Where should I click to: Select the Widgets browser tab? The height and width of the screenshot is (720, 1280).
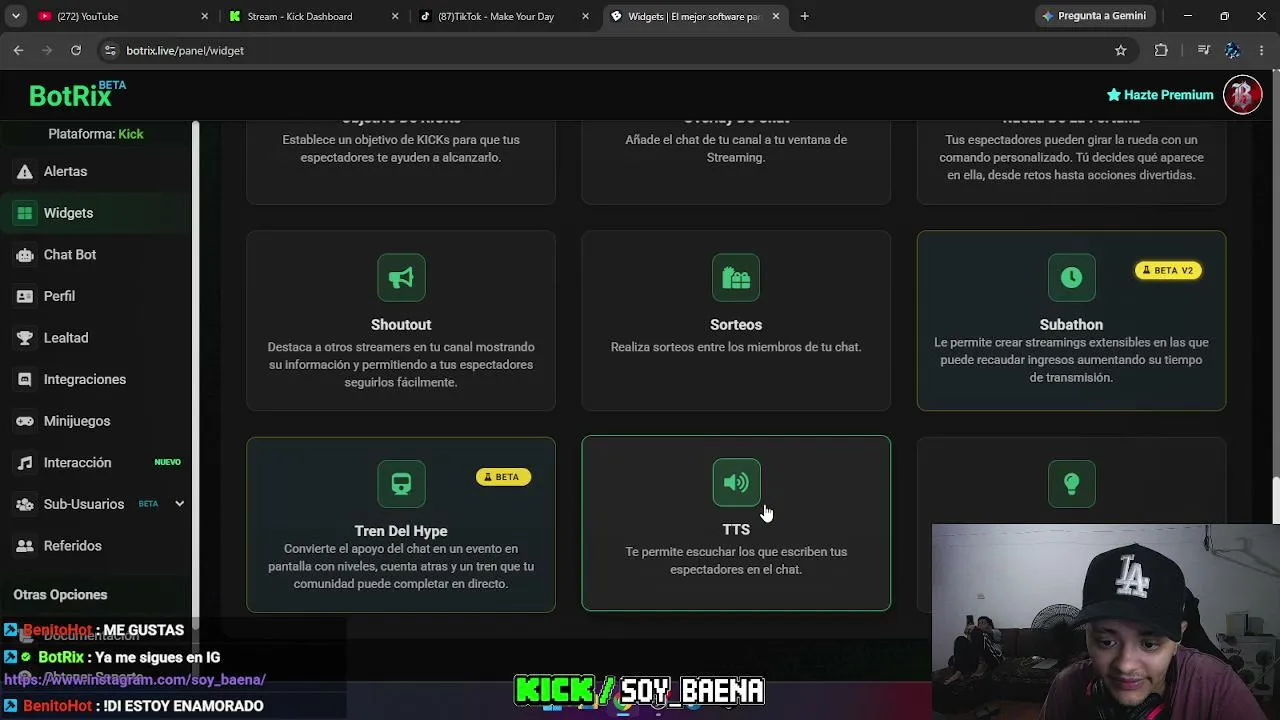(697, 16)
